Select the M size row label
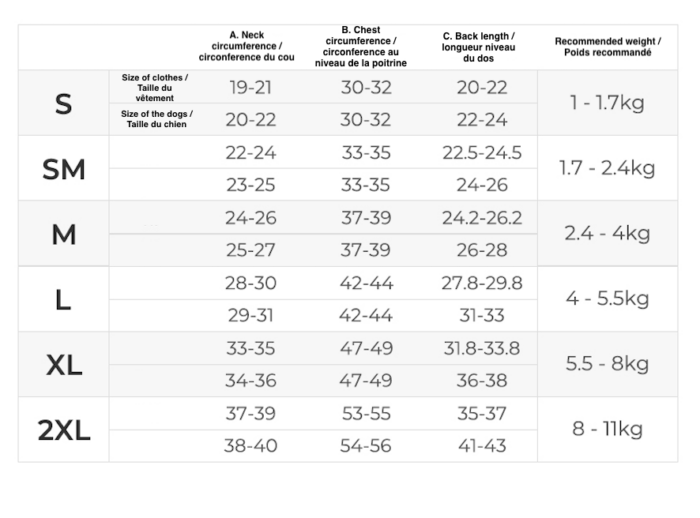Image resolution: width=700 pixels, height=518 pixels. pos(63,235)
